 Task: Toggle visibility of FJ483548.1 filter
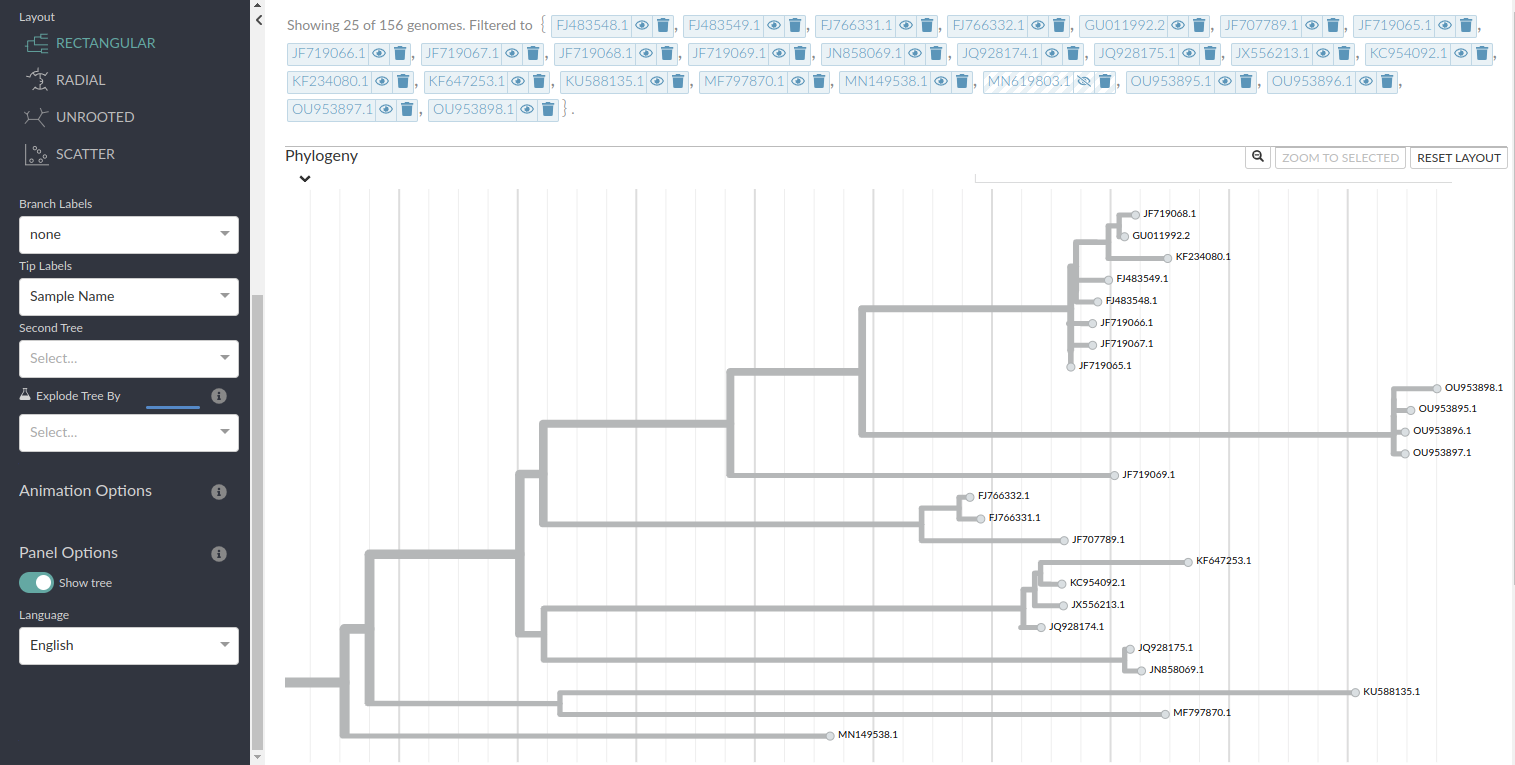coord(642,25)
